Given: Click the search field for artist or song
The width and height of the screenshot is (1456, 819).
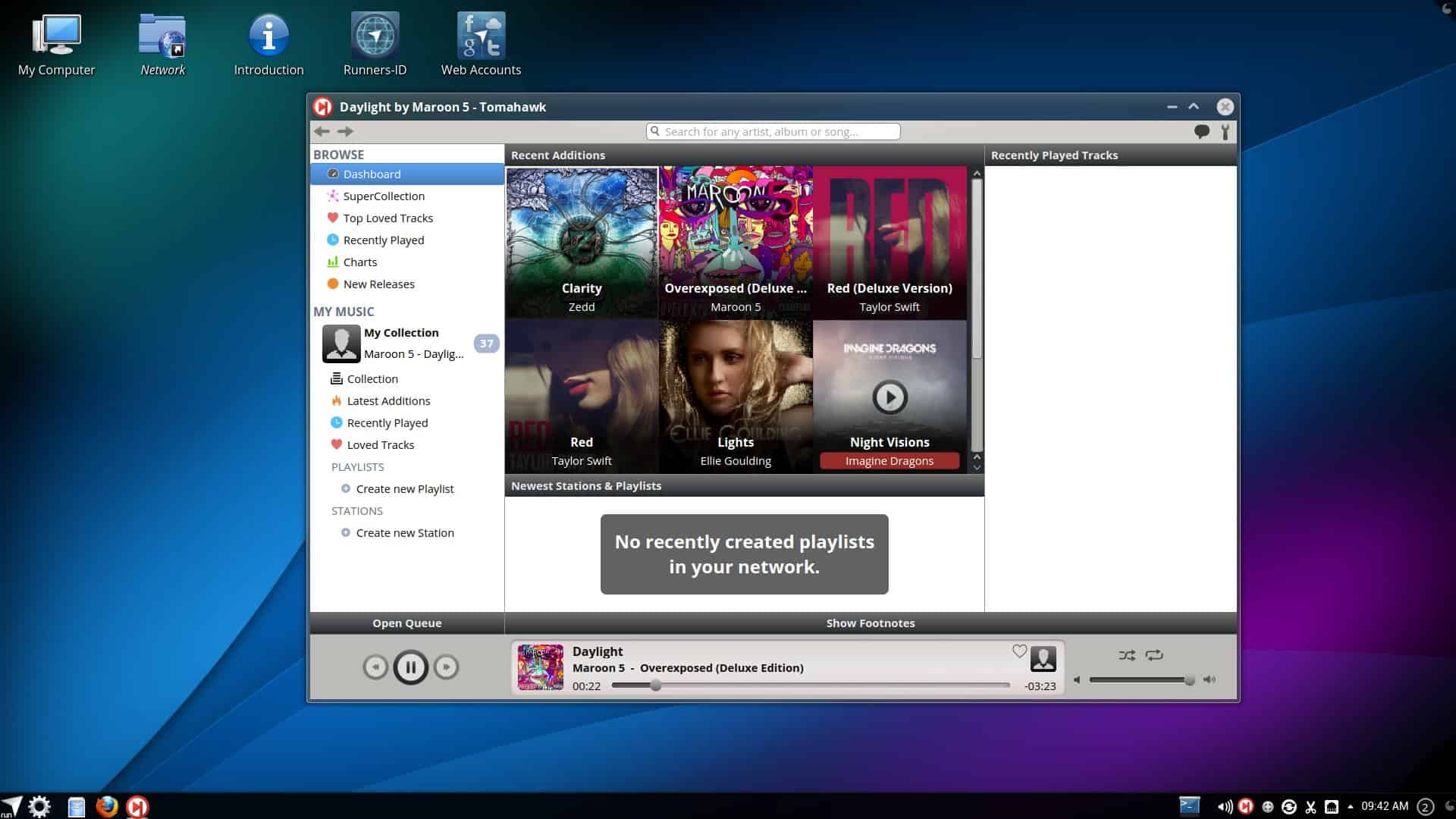Looking at the screenshot, I should [x=773, y=132].
